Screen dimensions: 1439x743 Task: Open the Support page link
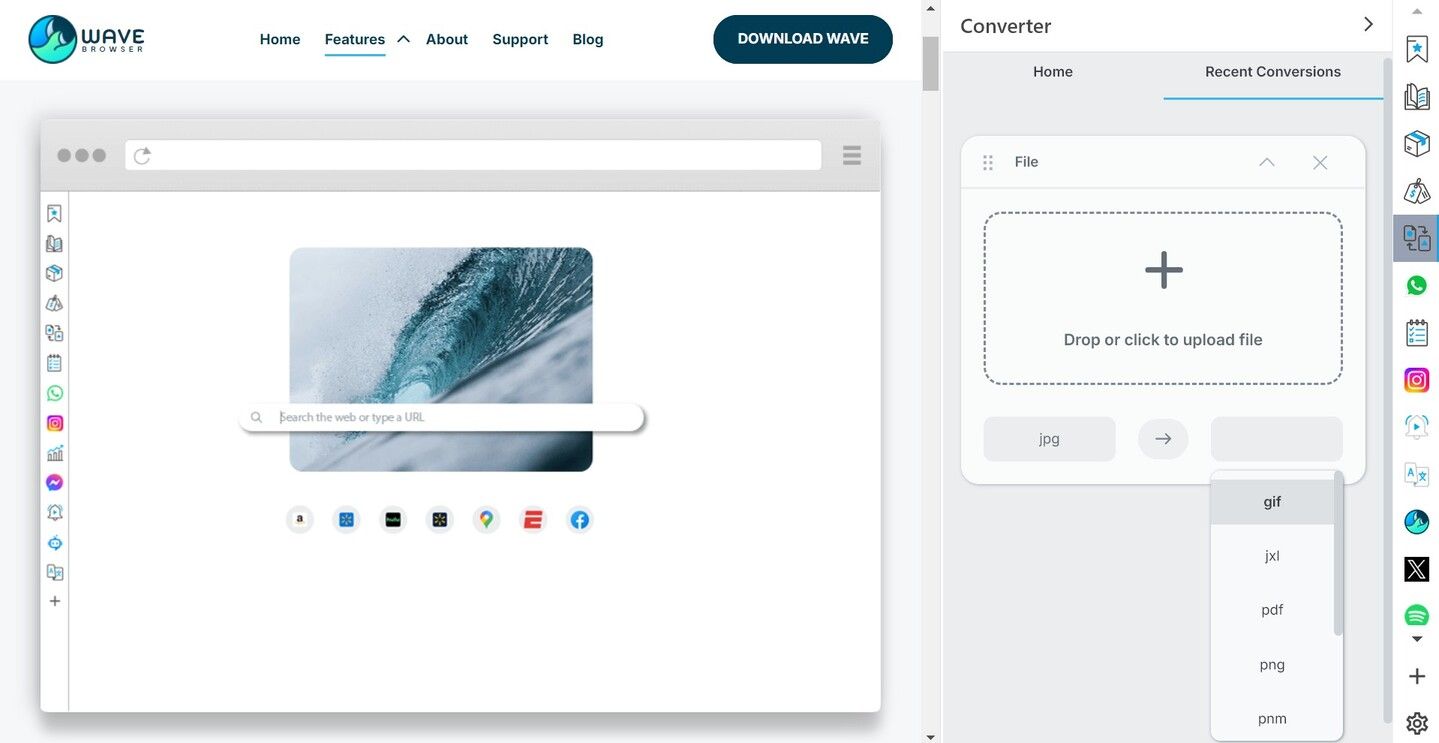pos(520,40)
